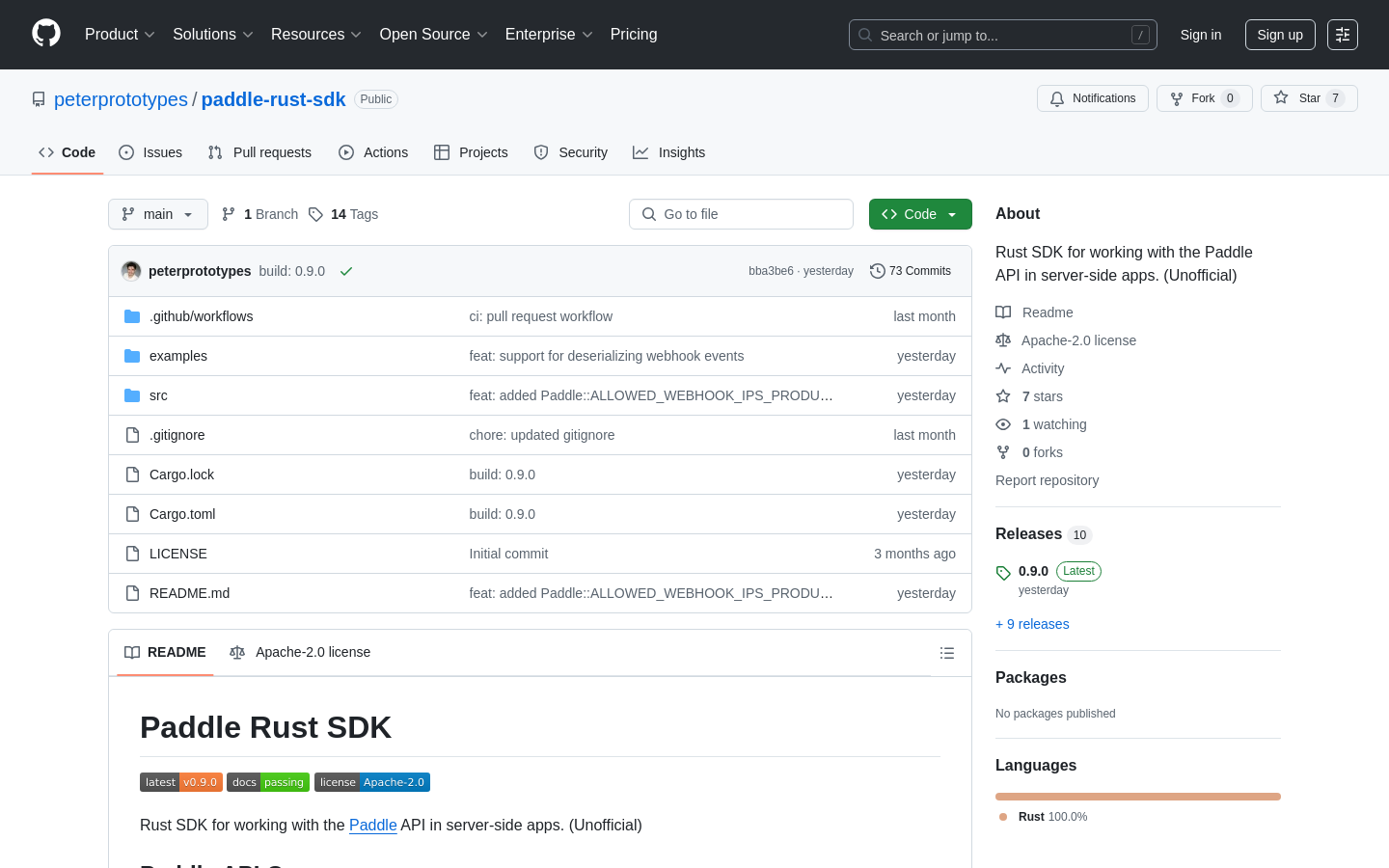Expand the Open Source menu
The width and height of the screenshot is (1389, 868).
click(x=434, y=35)
